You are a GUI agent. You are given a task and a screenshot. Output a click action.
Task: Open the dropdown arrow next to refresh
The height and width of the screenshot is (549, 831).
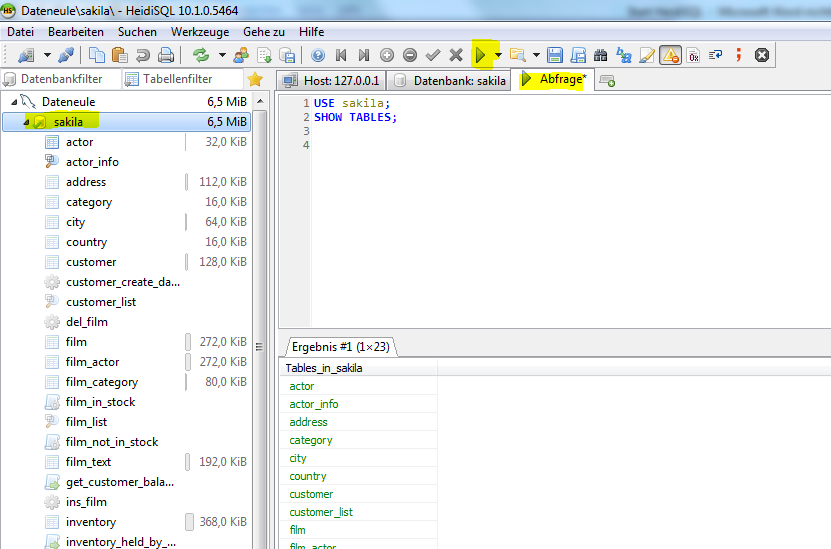(x=220, y=55)
